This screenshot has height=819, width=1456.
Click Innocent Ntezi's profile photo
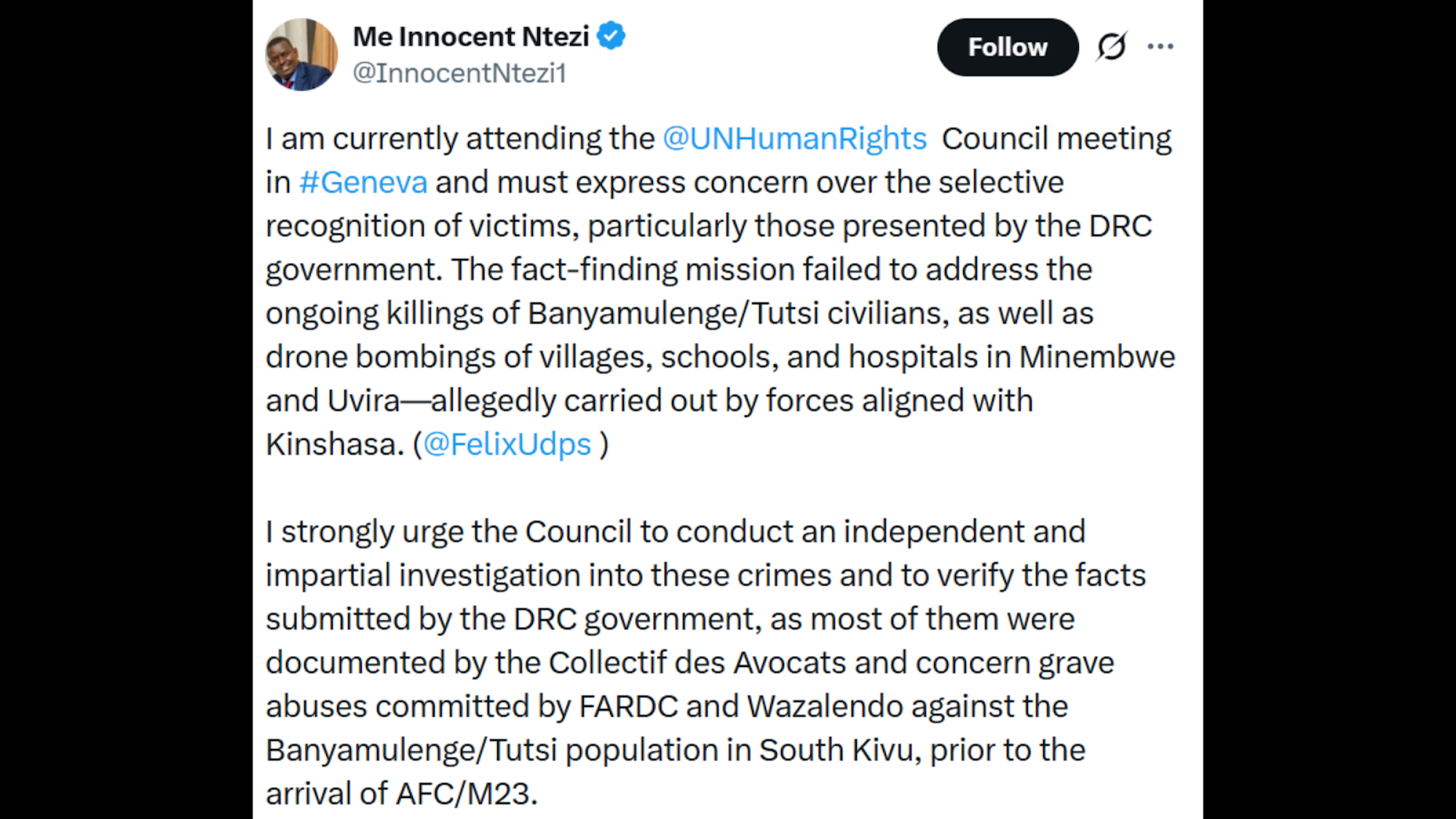click(301, 55)
